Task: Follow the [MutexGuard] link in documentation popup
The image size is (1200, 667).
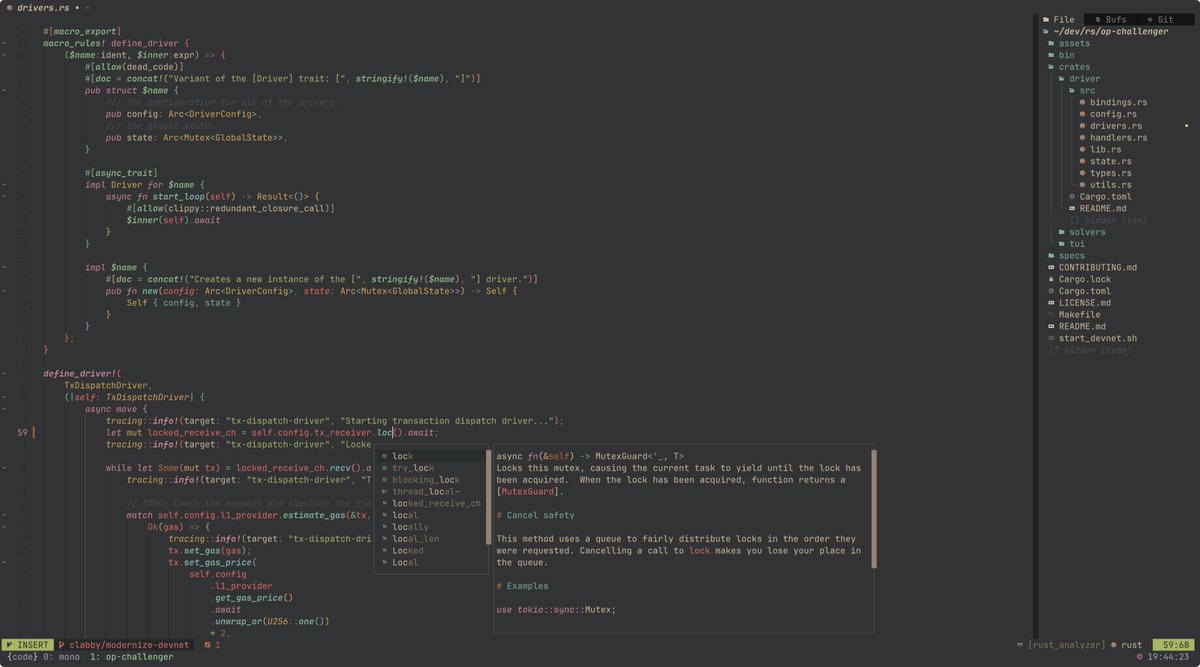Action: pos(530,492)
